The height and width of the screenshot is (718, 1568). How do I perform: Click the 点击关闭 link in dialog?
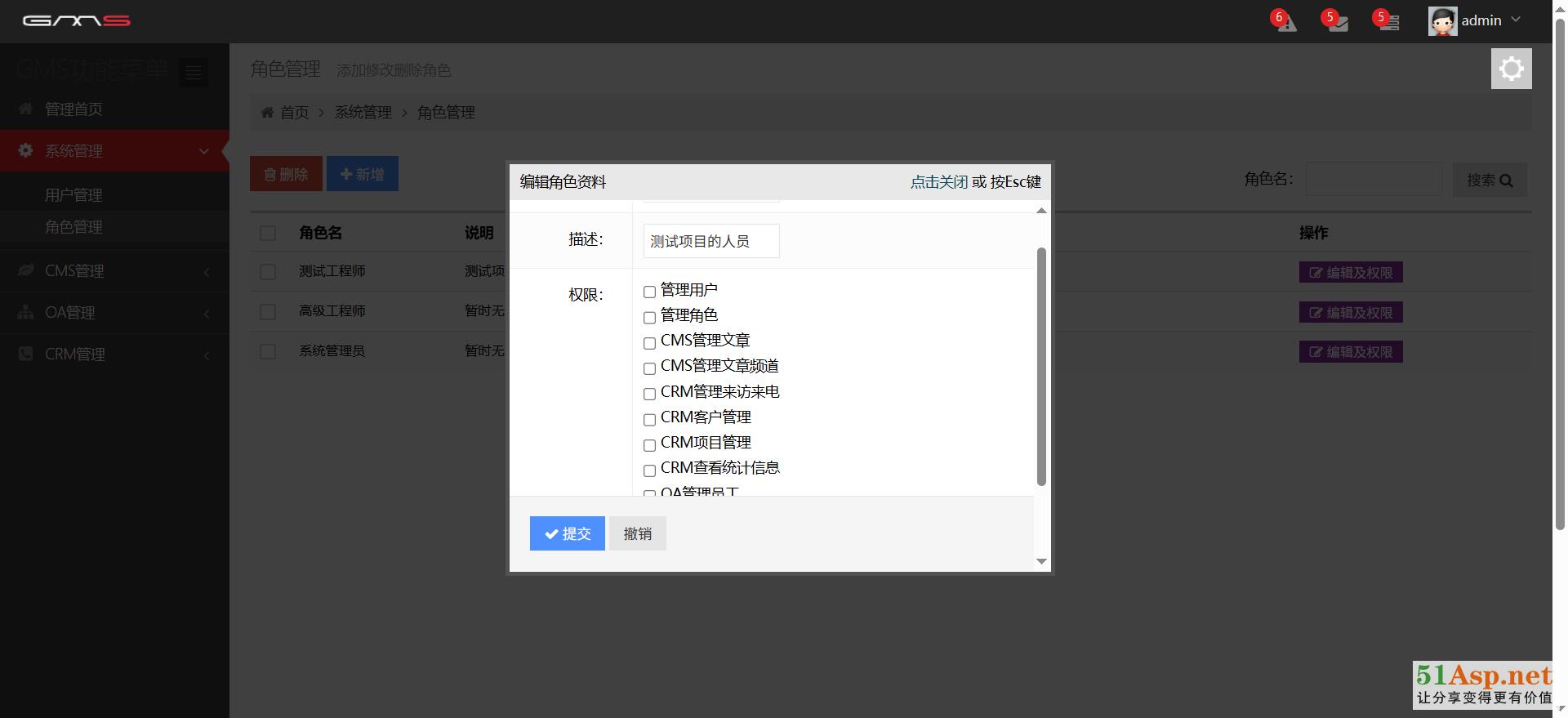(938, 182)
